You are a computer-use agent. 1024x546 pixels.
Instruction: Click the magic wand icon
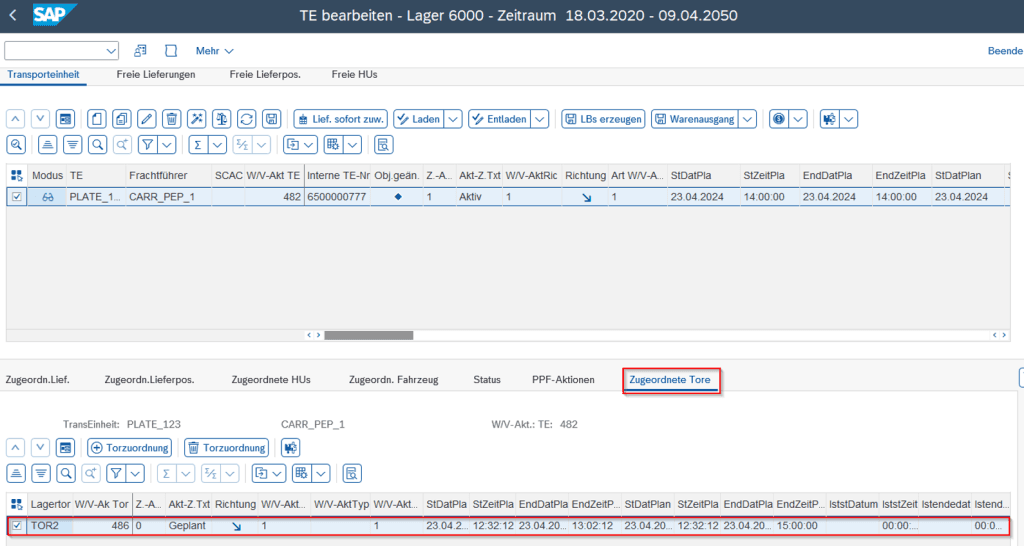pos(197,119)
